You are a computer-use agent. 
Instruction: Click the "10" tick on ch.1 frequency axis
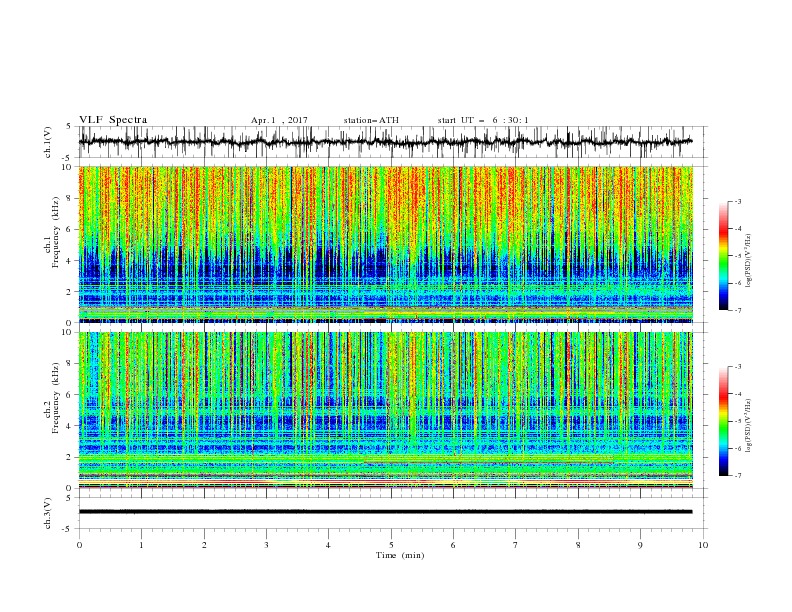[68, 167]
